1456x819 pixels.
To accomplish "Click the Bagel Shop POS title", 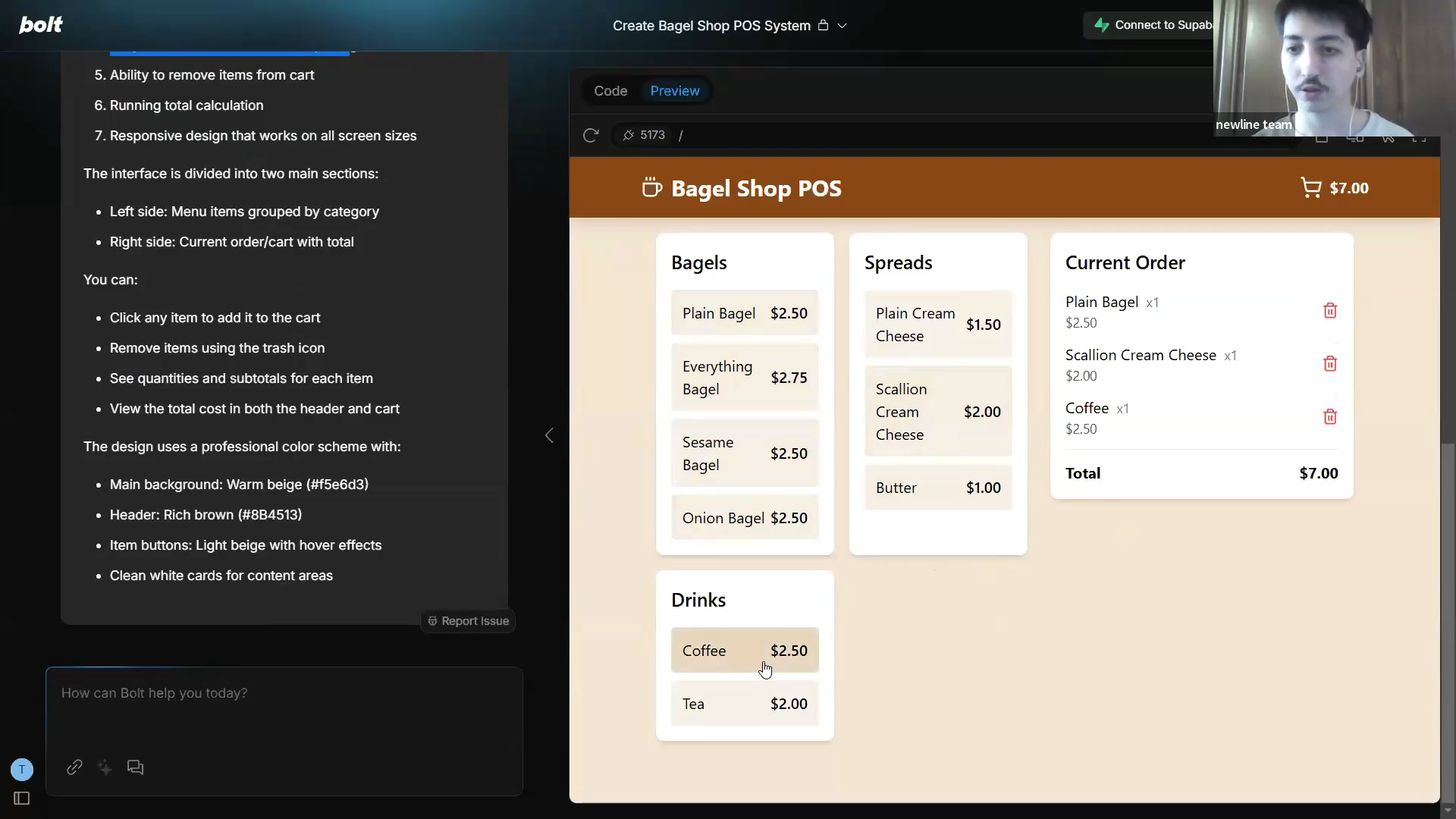I will pyautogui.click(x=756, y=188).
